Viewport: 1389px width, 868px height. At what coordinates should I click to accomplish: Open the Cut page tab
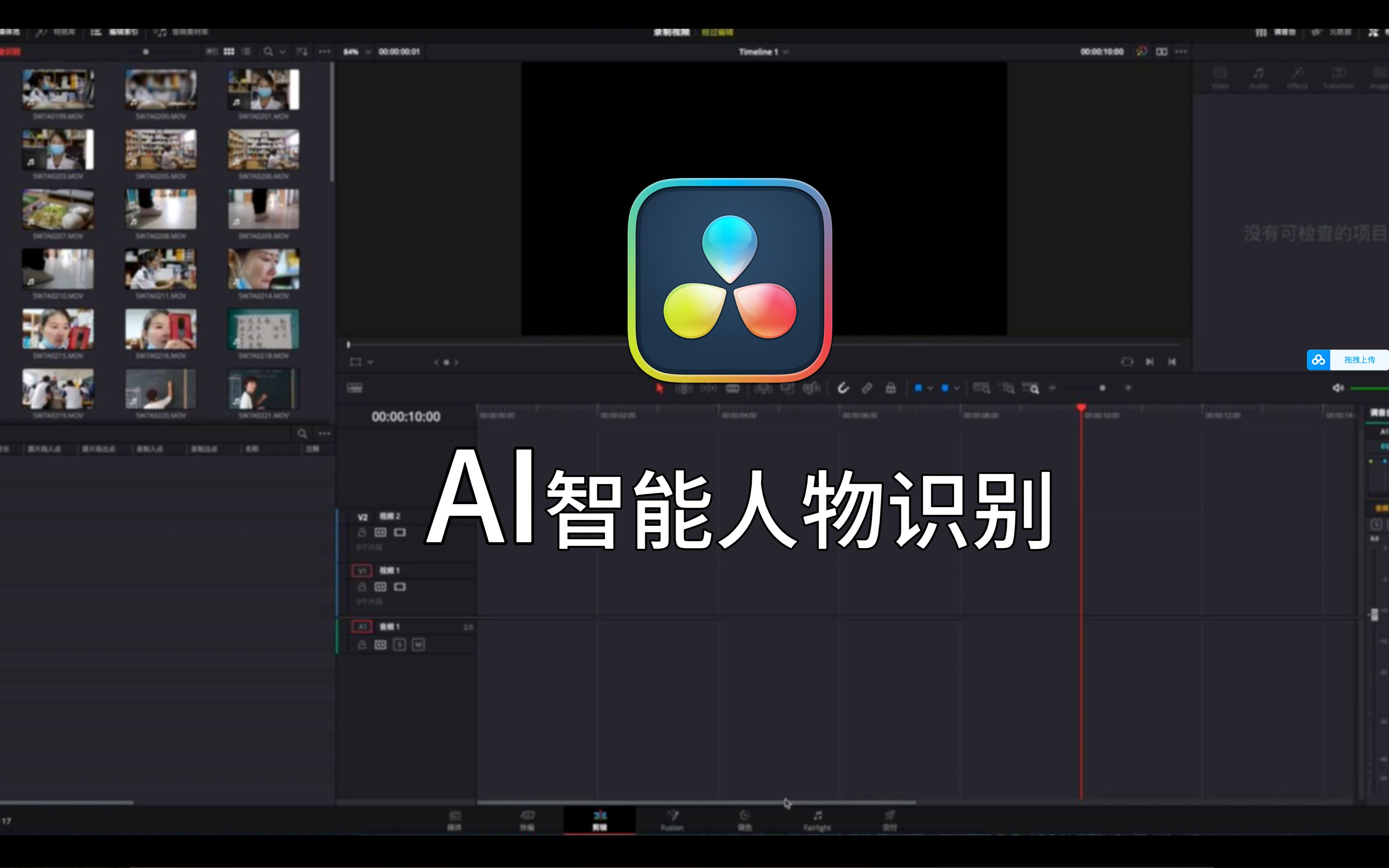click(x=527, y=820)
